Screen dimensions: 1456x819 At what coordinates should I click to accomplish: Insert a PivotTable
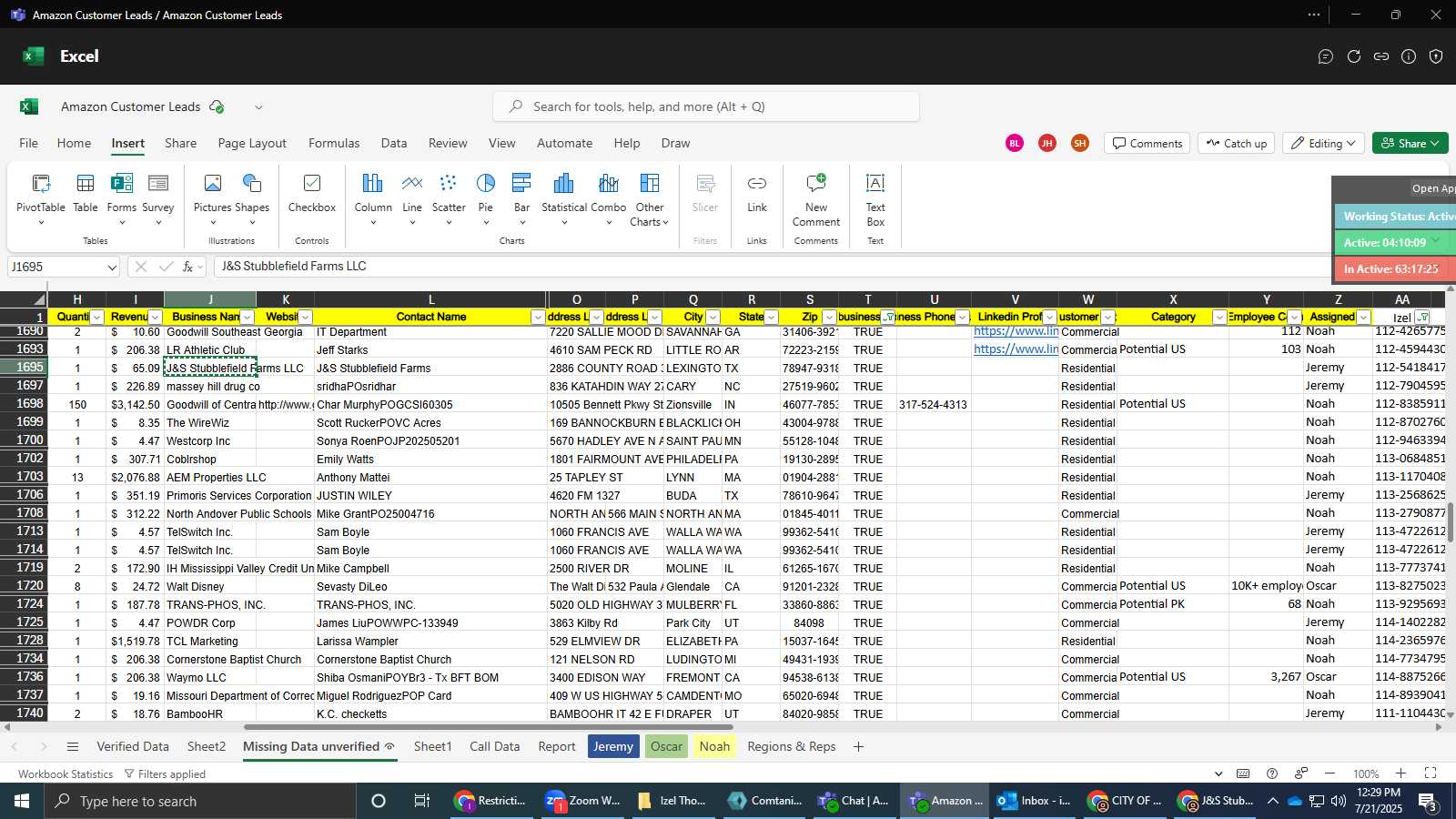point(41,198)
